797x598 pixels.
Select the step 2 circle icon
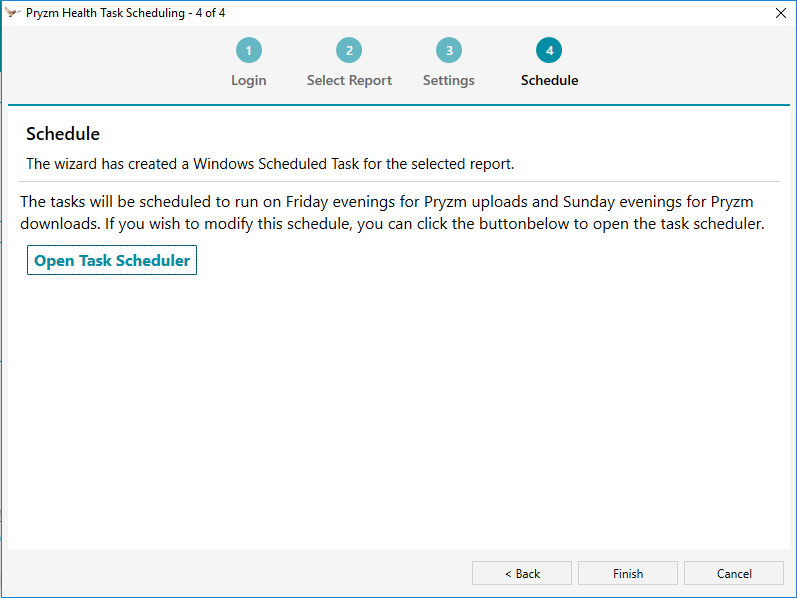[x=349, y=50]
